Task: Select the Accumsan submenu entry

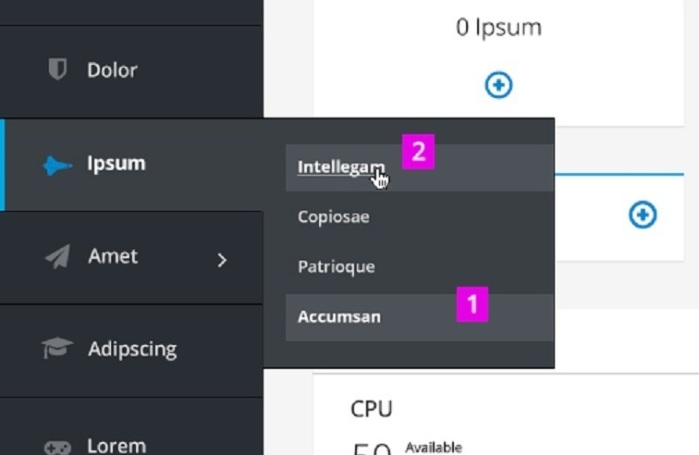Action: tap(339, 317)
